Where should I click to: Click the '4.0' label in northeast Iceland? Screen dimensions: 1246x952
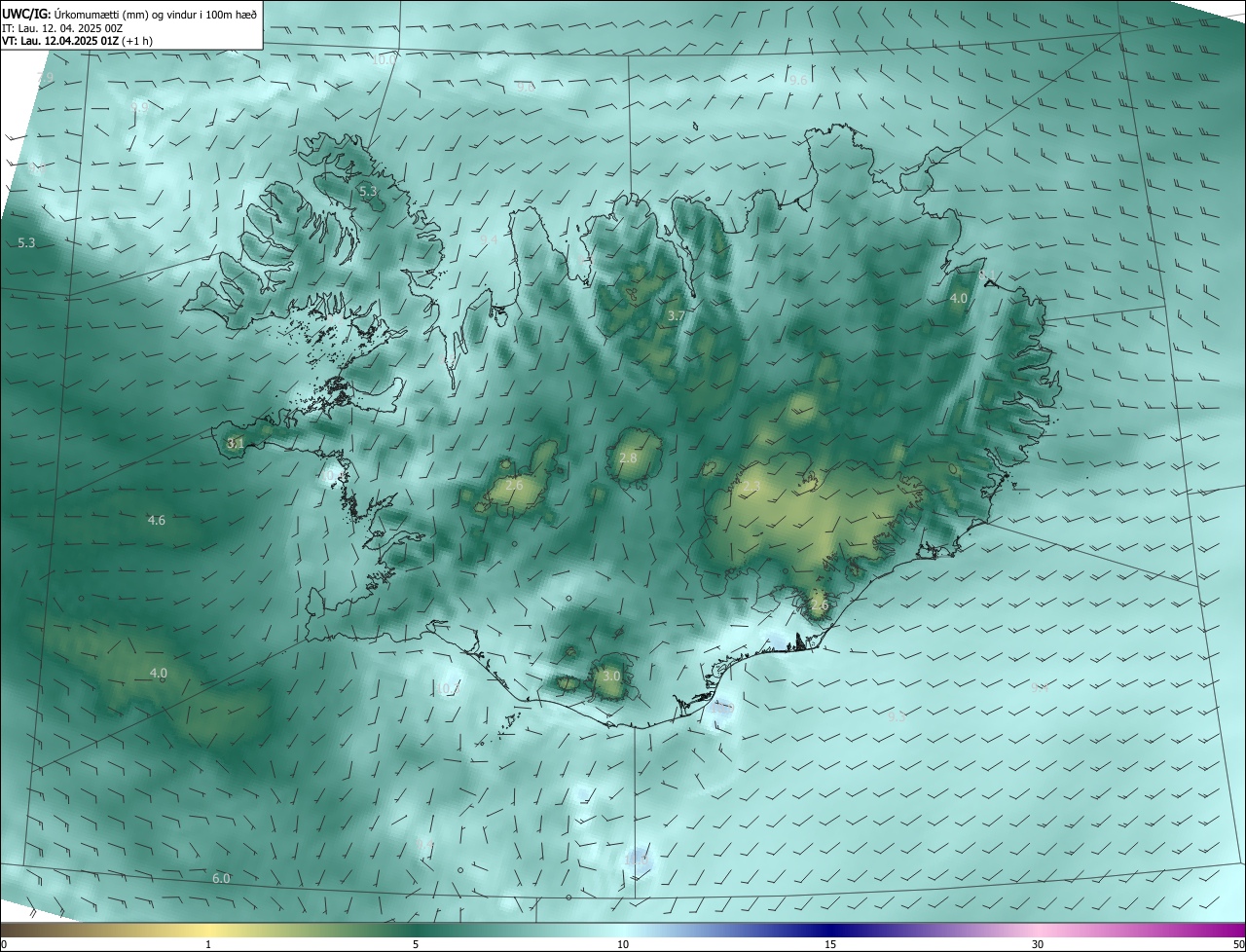[x=958, y=299]
